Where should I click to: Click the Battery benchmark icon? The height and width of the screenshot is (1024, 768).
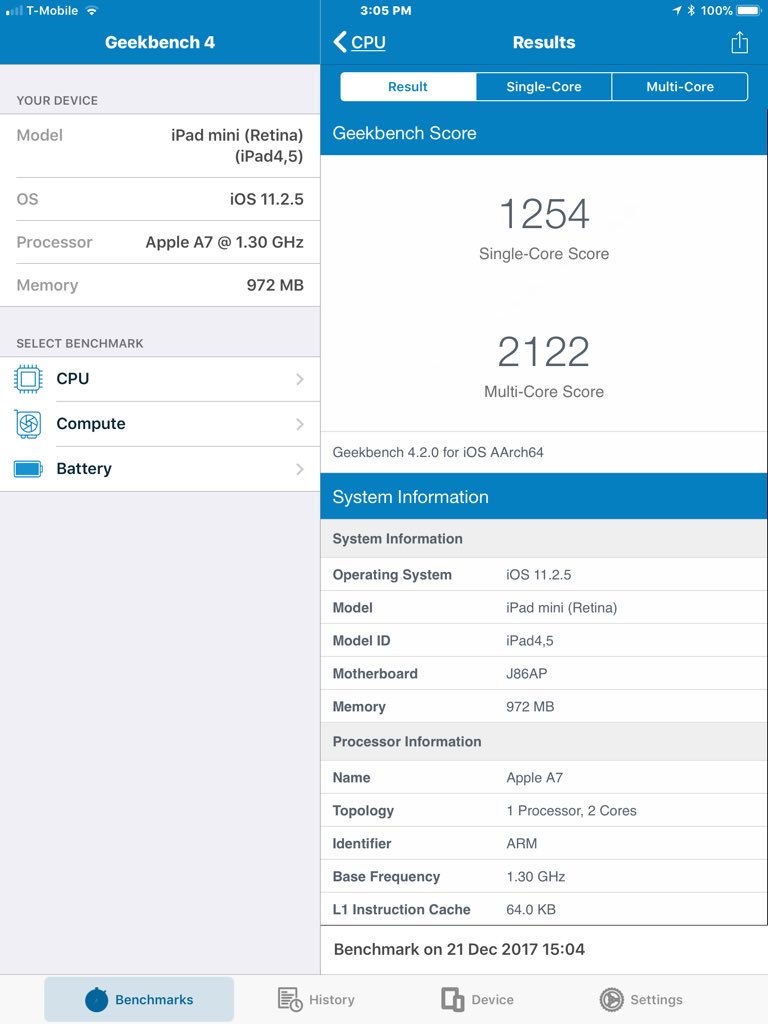point(28,469)
